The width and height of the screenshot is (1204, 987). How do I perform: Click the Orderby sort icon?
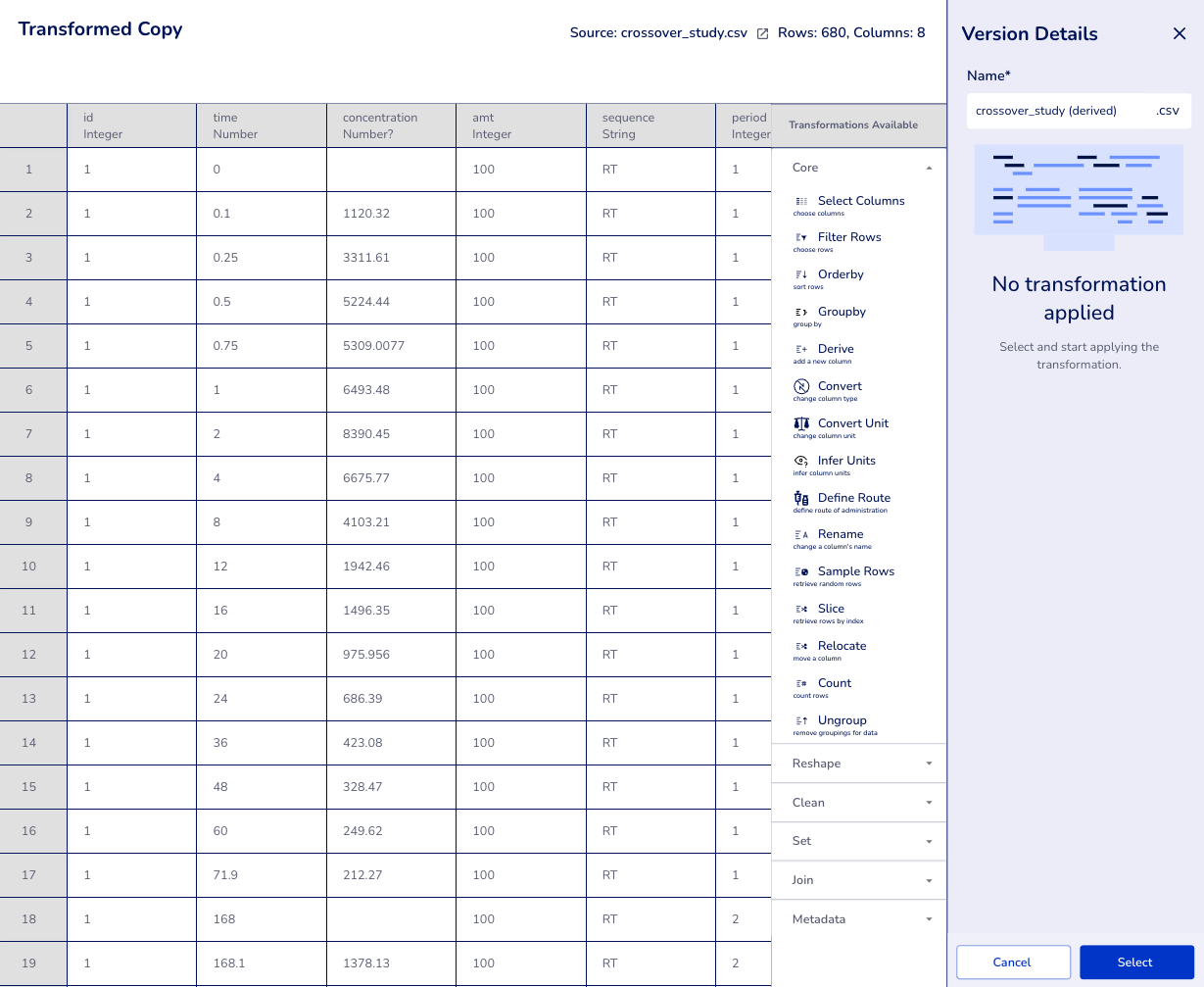click(801, 274)
